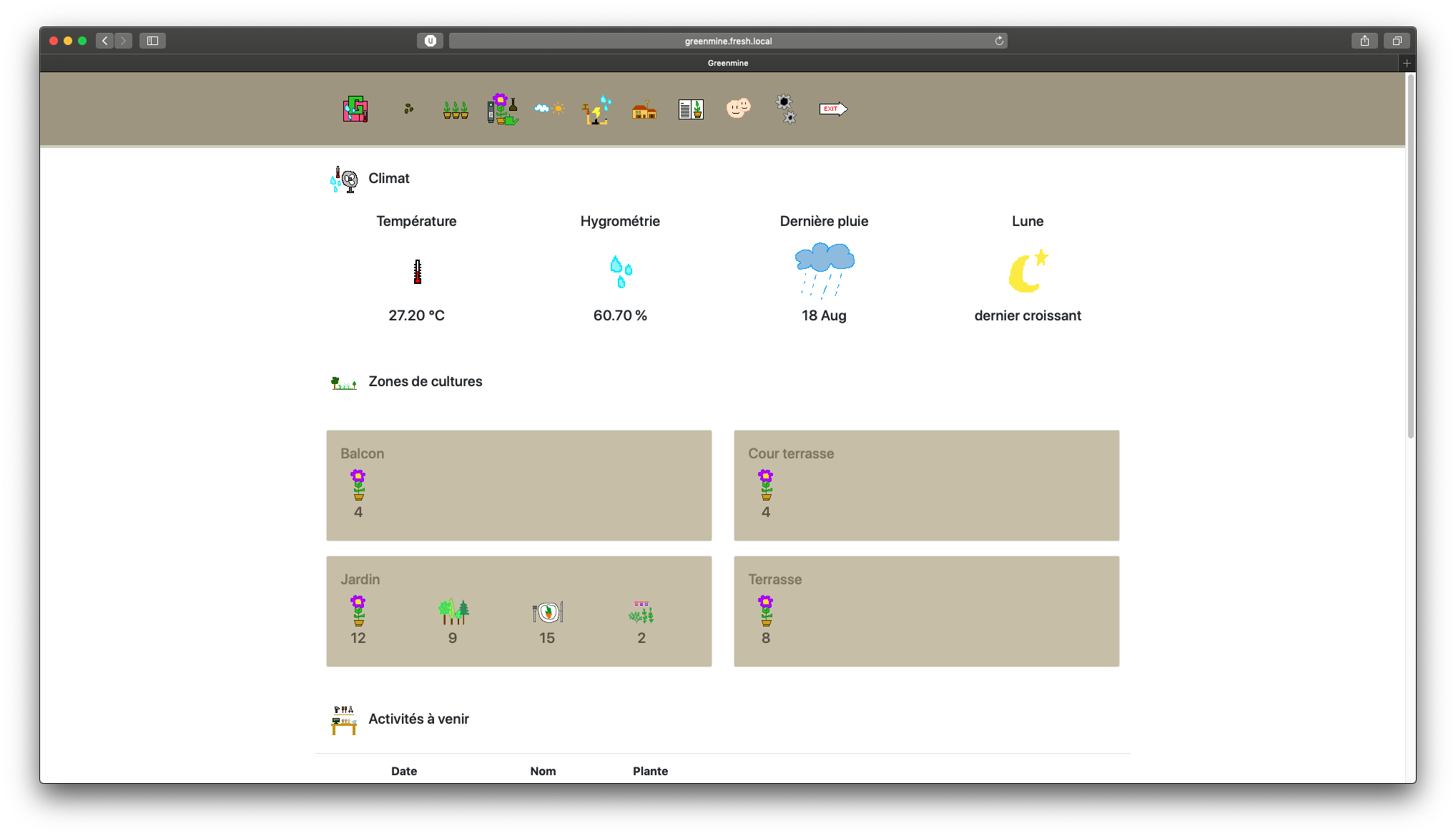Click the vegetable plate icon in Jardin
Screen dimensions: 1456x836
tap(548, 612)
